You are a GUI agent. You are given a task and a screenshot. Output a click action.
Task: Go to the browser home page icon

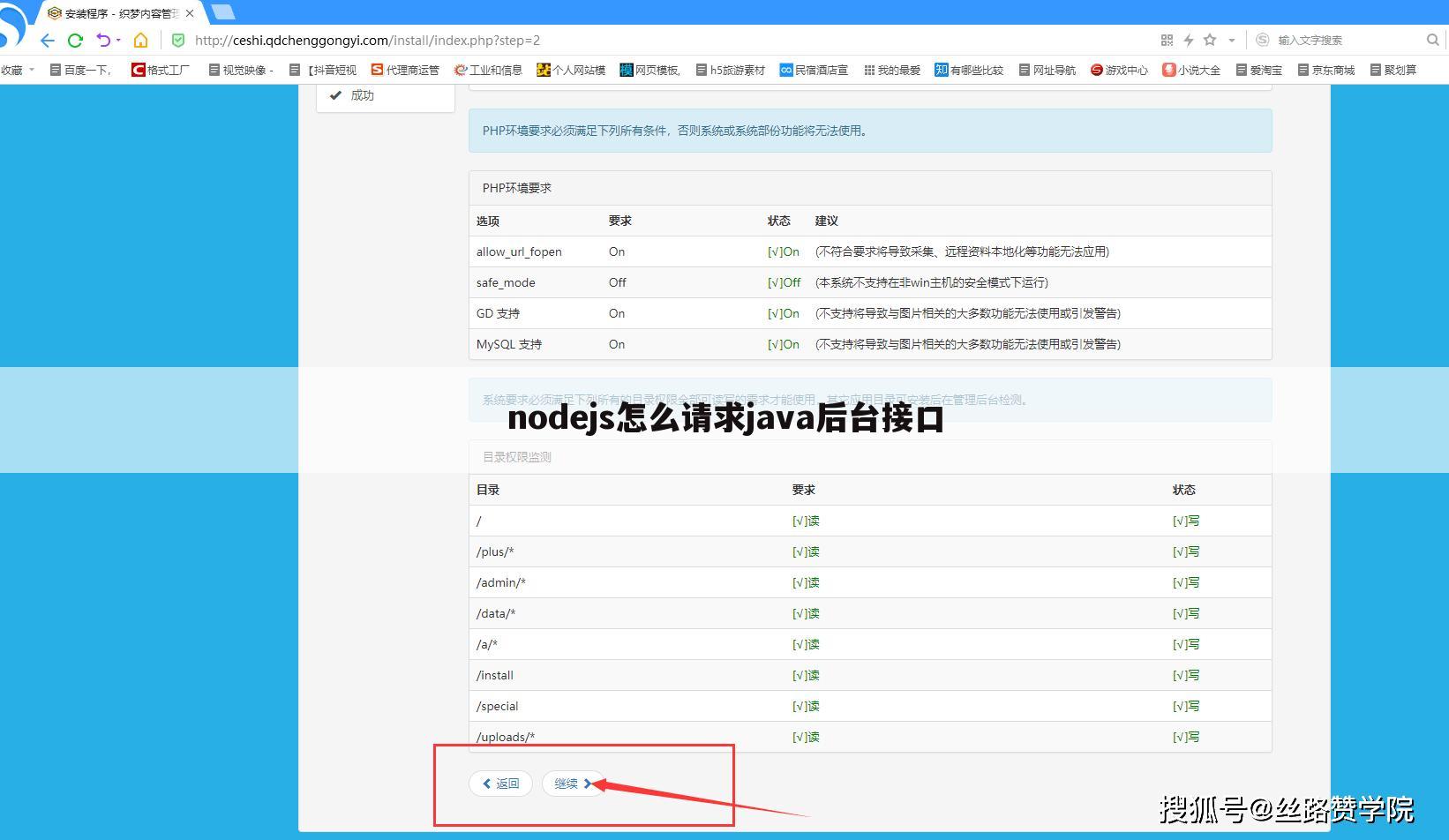[140, 40]
